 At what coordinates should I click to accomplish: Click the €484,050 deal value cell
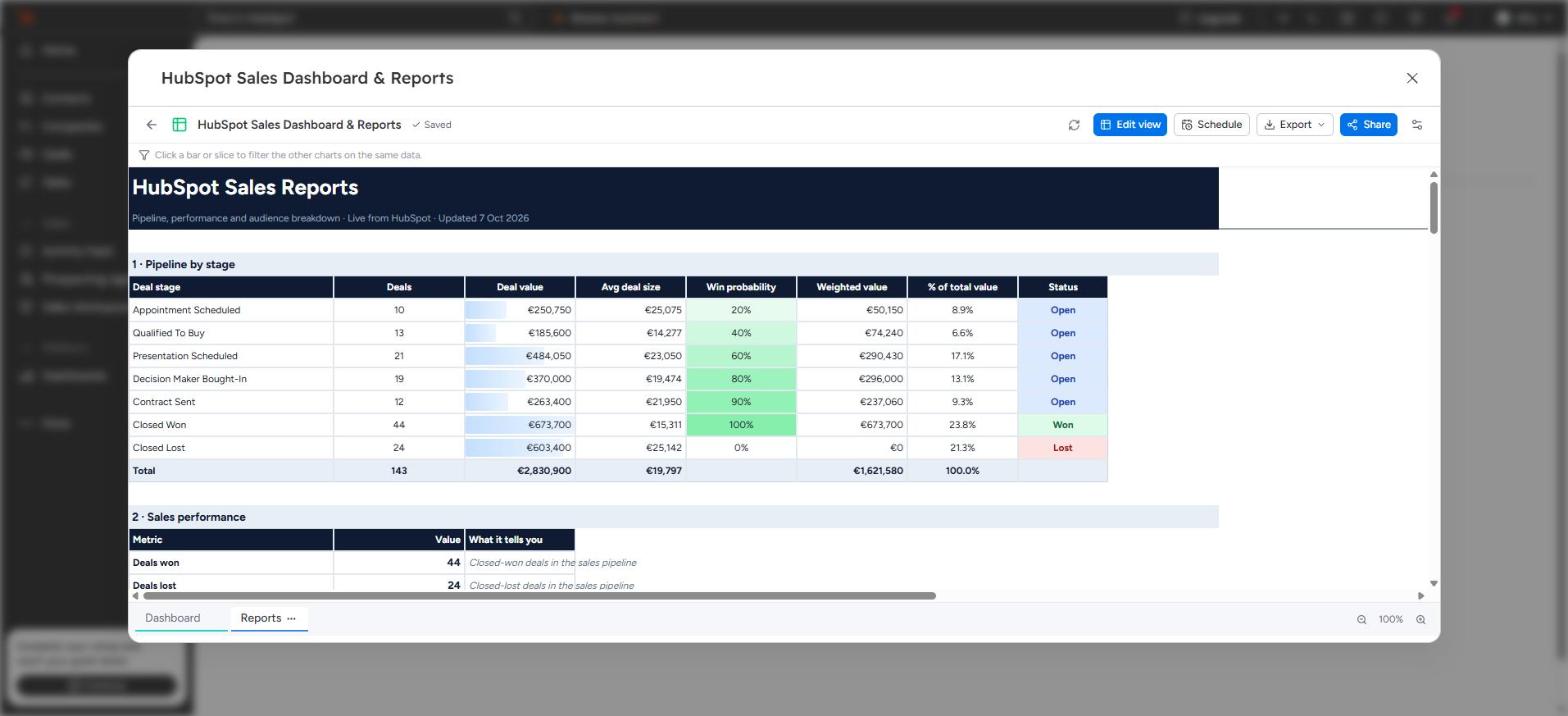click(520, 356)
